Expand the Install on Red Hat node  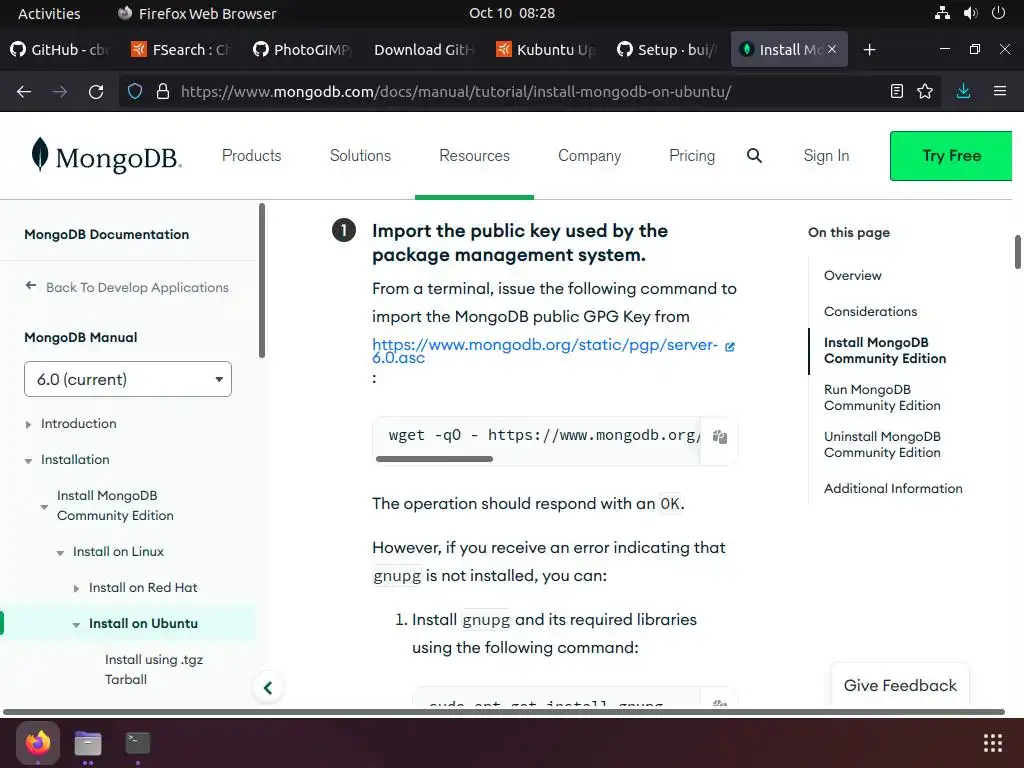click(76, 588)
